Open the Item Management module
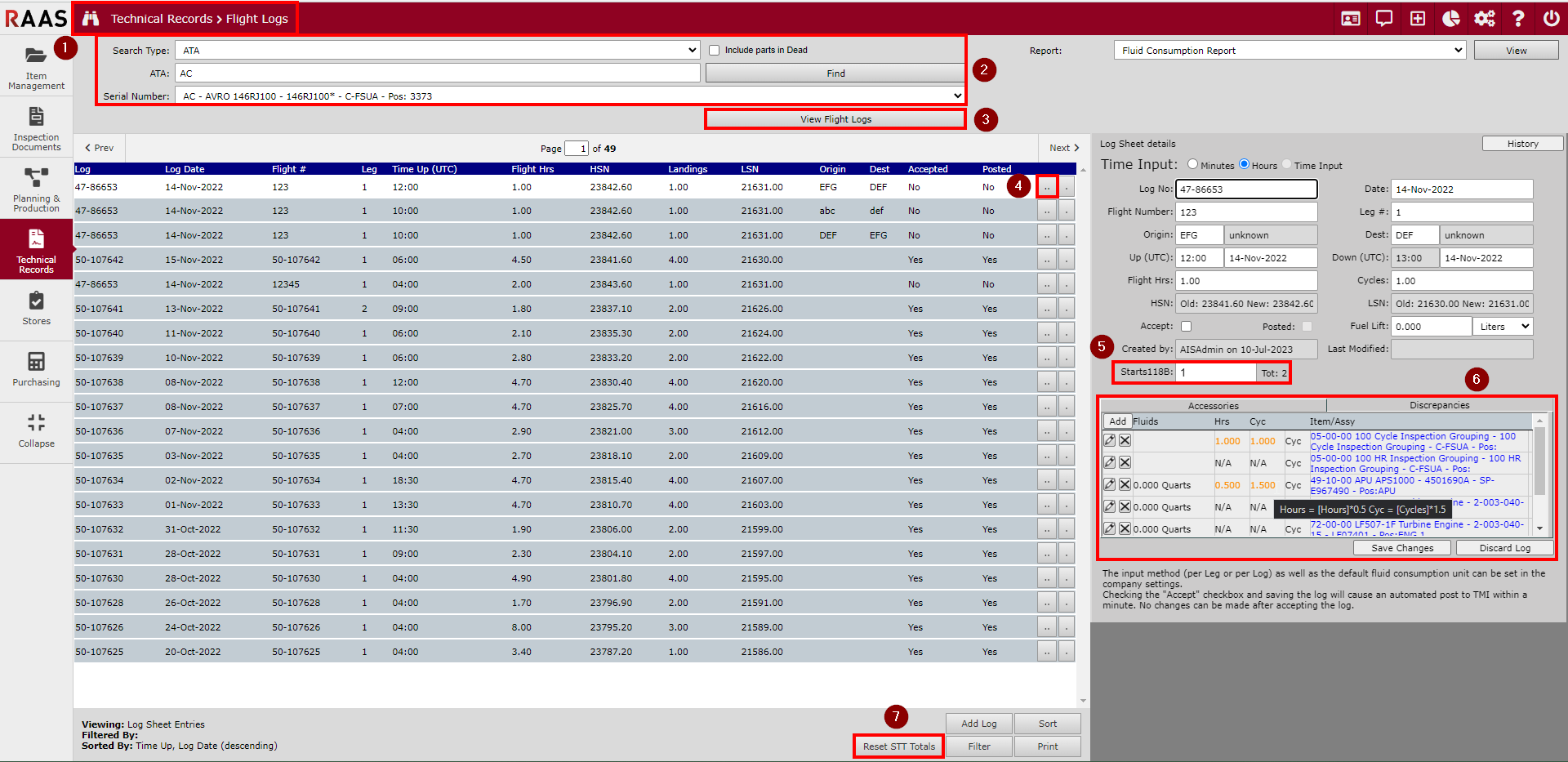The width and height of the screenshot is (1568, 762). 36,65
